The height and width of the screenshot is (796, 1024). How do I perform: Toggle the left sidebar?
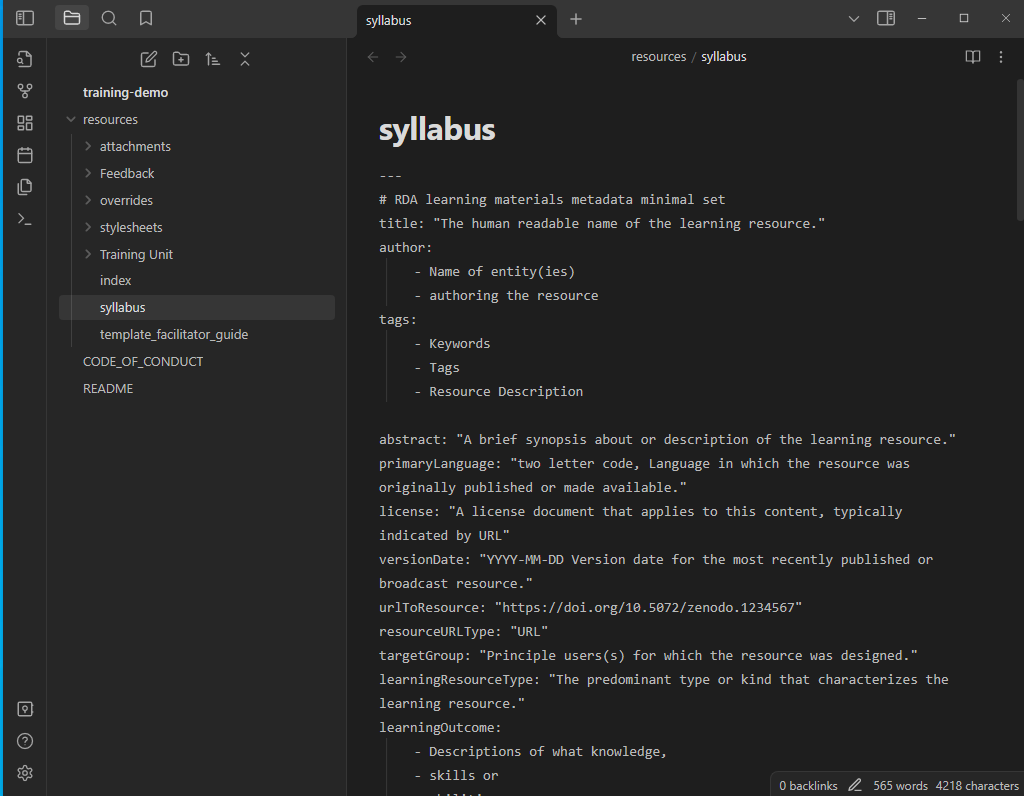click(x=25, y=18)
